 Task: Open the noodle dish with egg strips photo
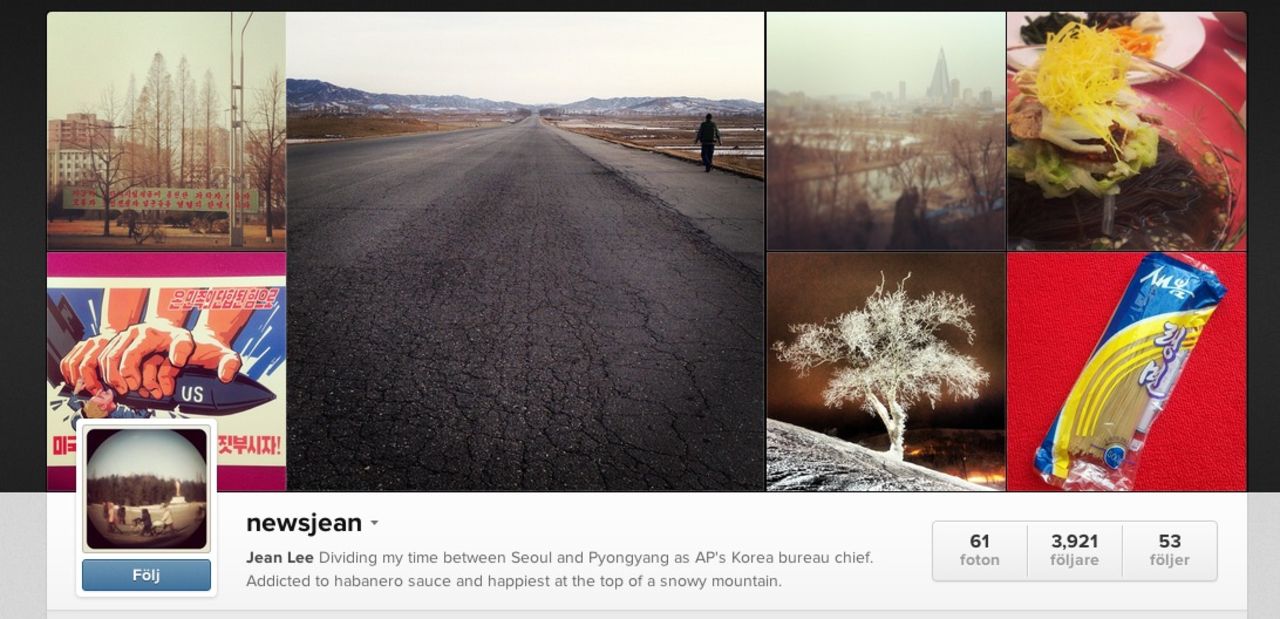click(x=1127, y=131)
